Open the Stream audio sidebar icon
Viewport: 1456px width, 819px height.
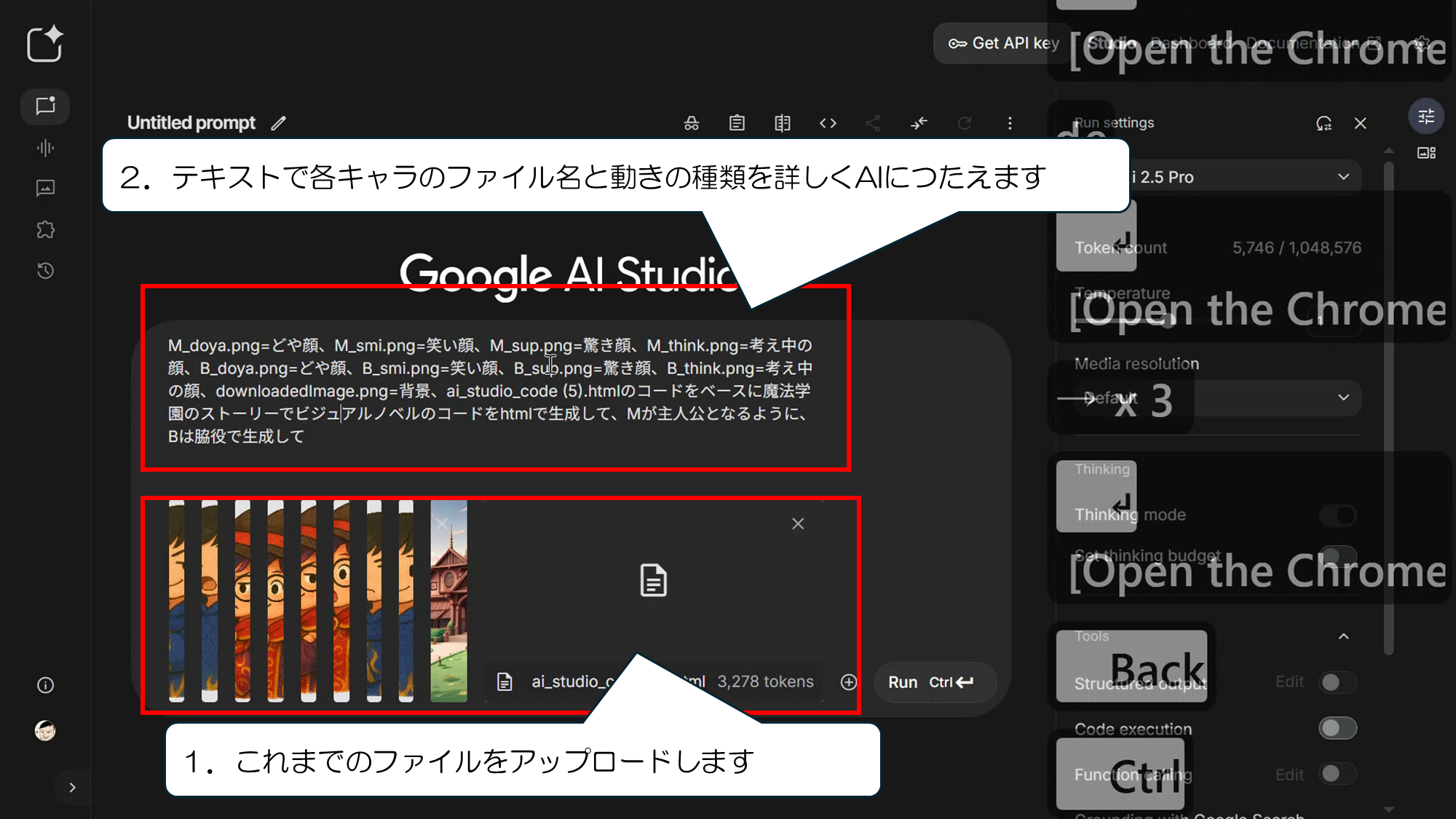click(x=45, y=148)
